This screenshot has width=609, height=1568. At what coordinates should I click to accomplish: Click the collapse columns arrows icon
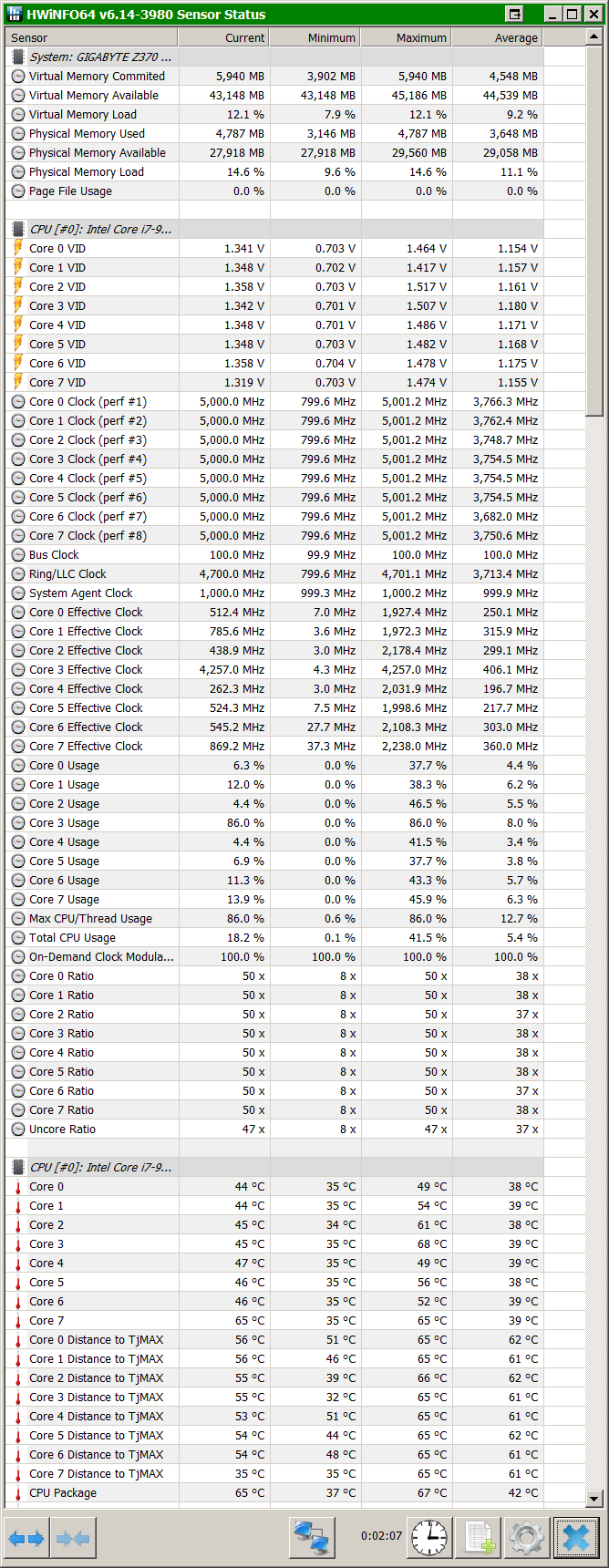[72, 1538]
